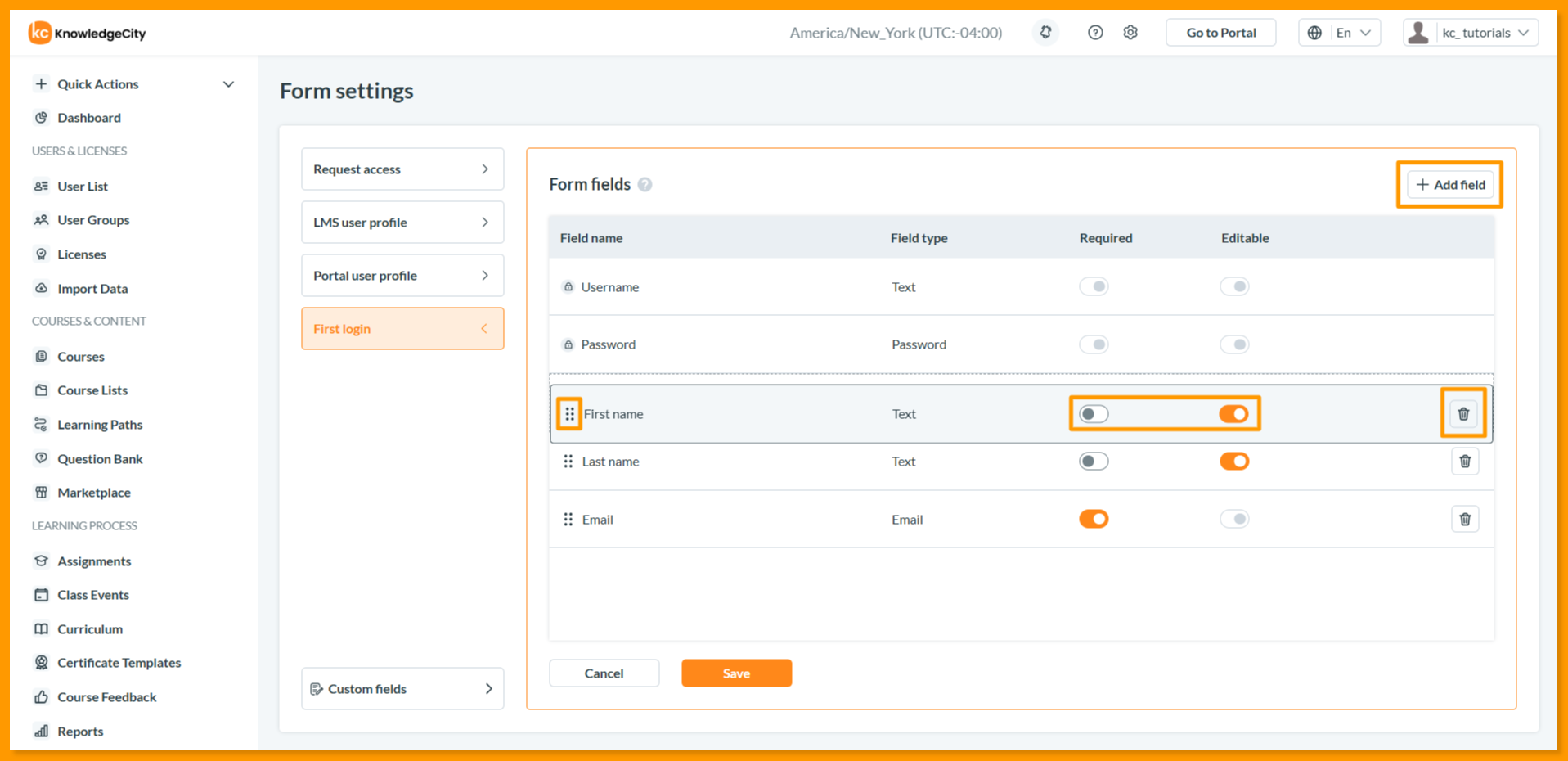Collapse the First login section
The width and height of the screenshot is (1568, 761).
point(402,329)
